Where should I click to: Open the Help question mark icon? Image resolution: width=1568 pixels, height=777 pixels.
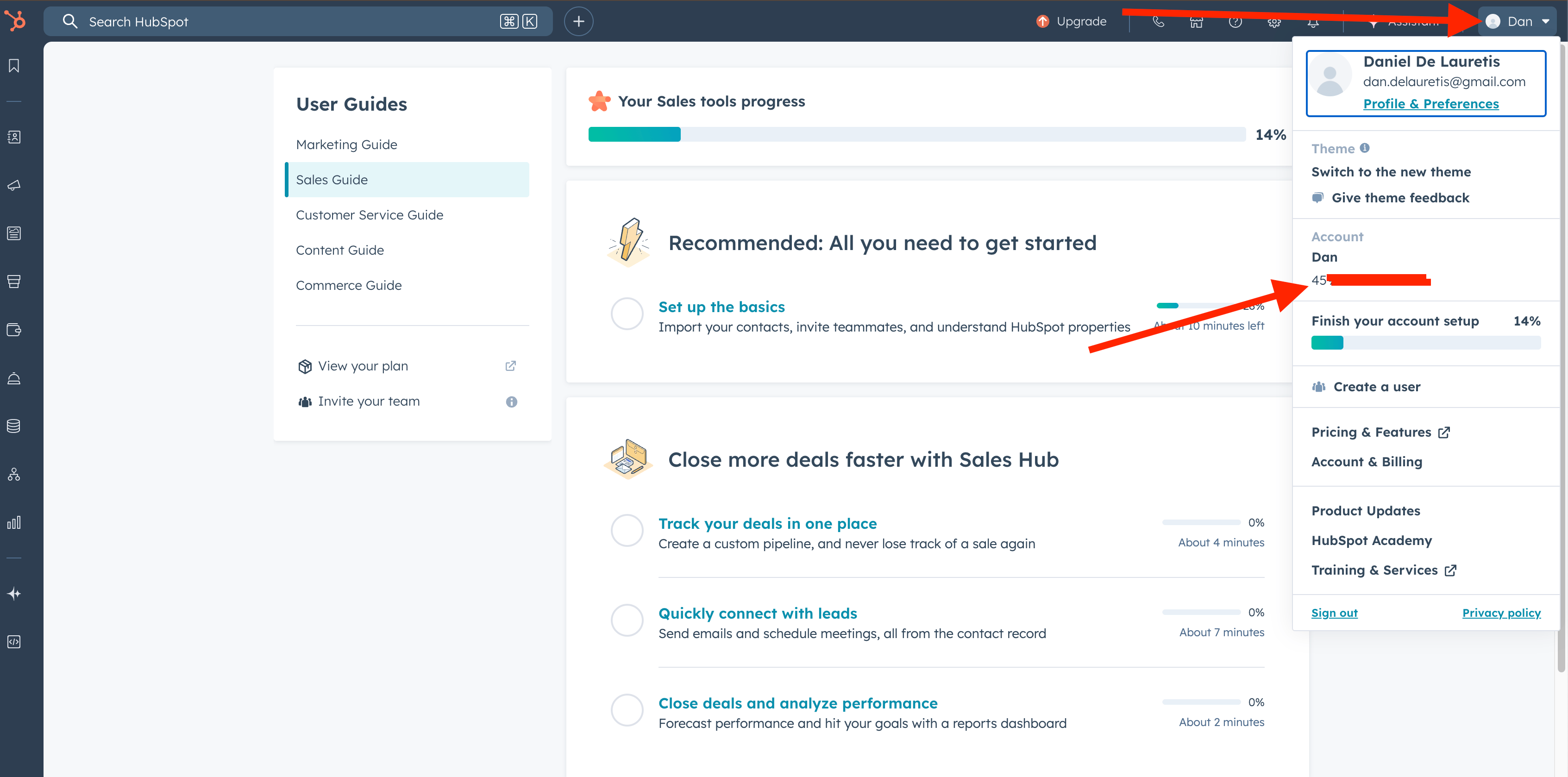(x=1235, y=21)
